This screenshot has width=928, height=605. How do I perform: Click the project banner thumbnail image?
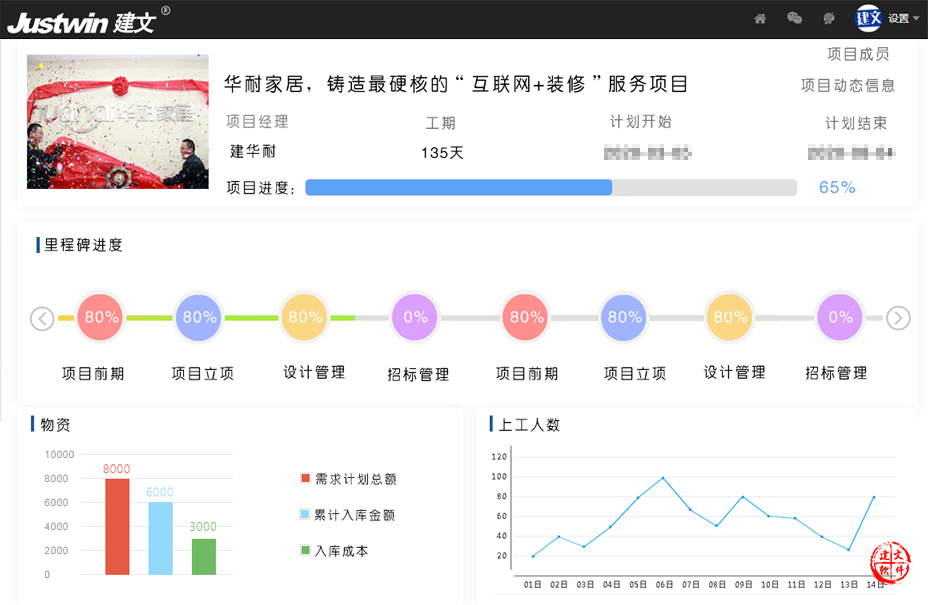click(118, 122)
